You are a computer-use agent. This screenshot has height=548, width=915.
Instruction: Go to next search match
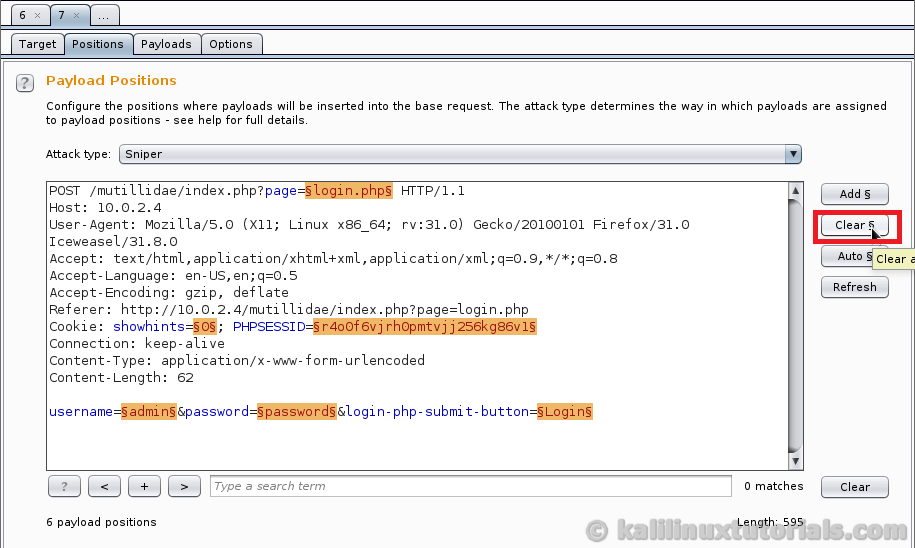(184, 486)
